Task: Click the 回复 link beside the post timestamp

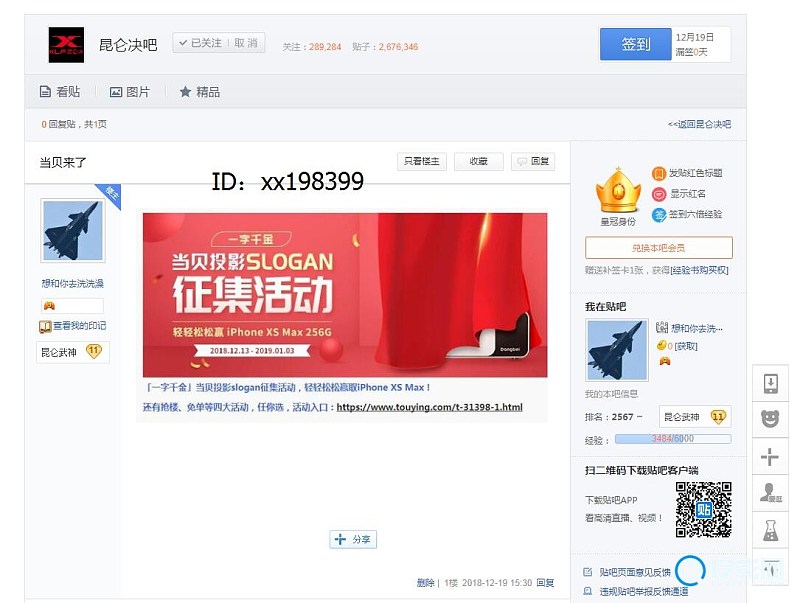Action: pyautogui.click(x=545, y=583)
